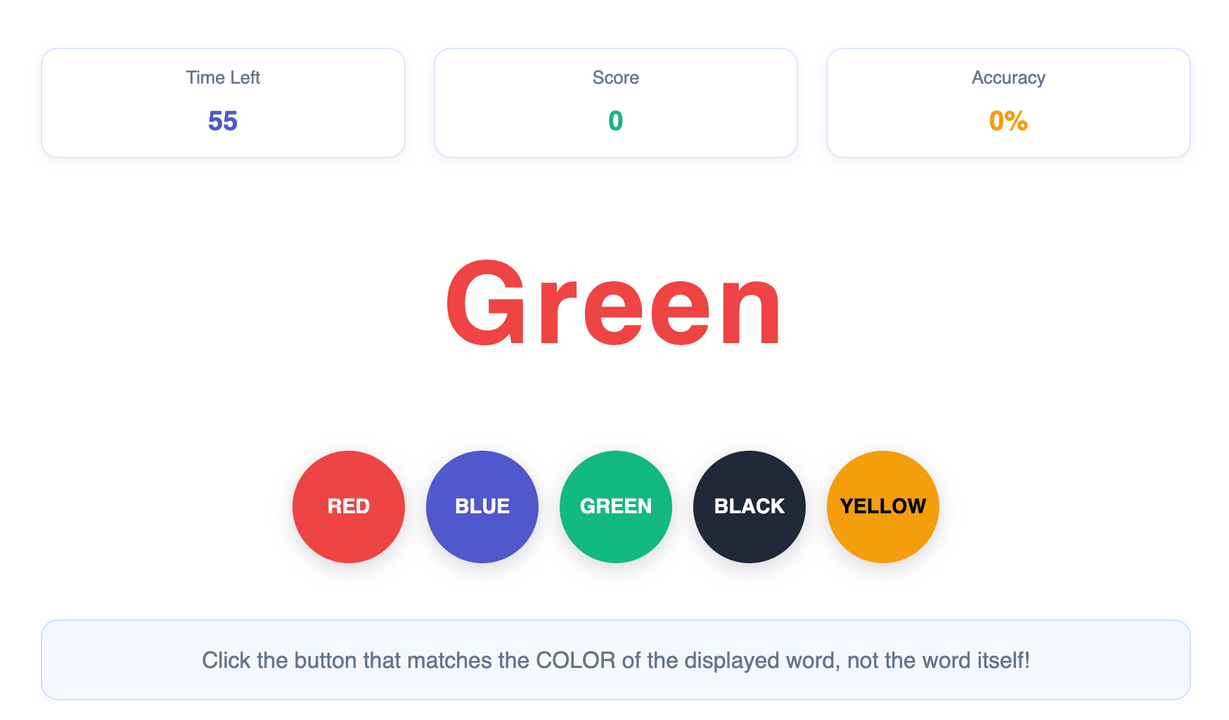Viewport: 1229px width, 720px height.
Task: Click the instruction banner at the bottom
Action: pos(615,660)
